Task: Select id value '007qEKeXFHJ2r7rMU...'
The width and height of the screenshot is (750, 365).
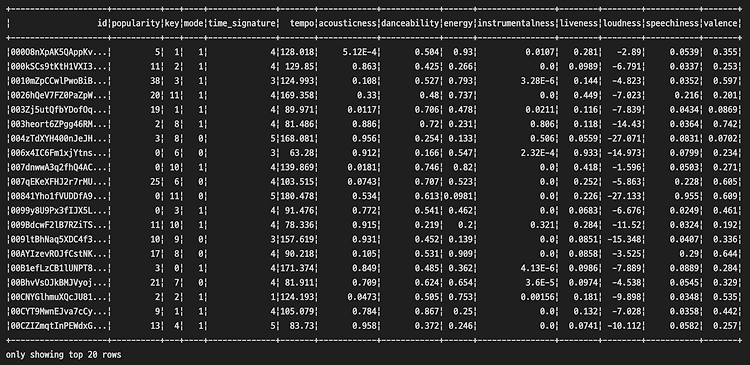Action: pyautogui.click(x=59, y=182)
